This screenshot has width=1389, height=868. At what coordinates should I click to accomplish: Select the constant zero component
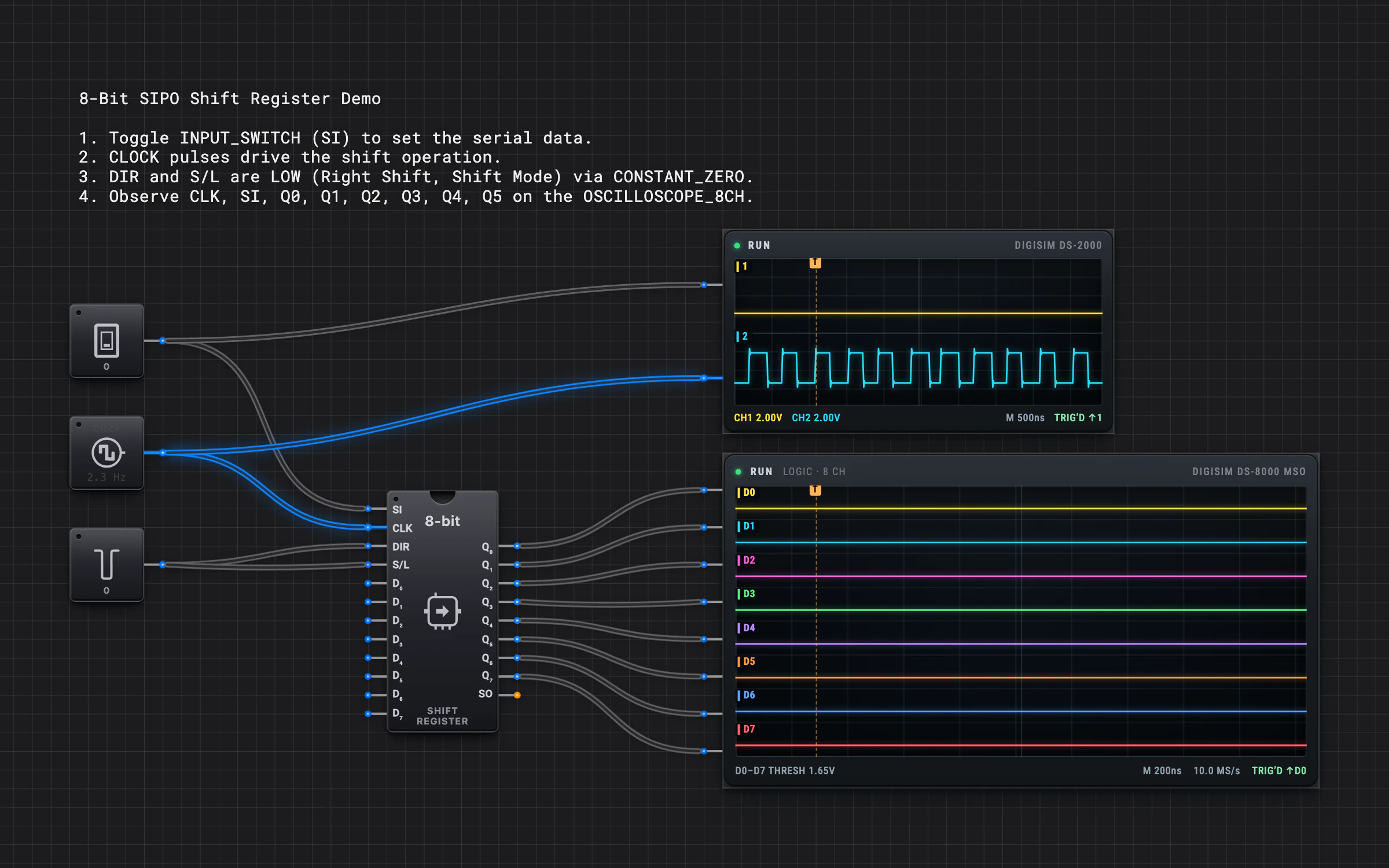click(x=106, y=564)
